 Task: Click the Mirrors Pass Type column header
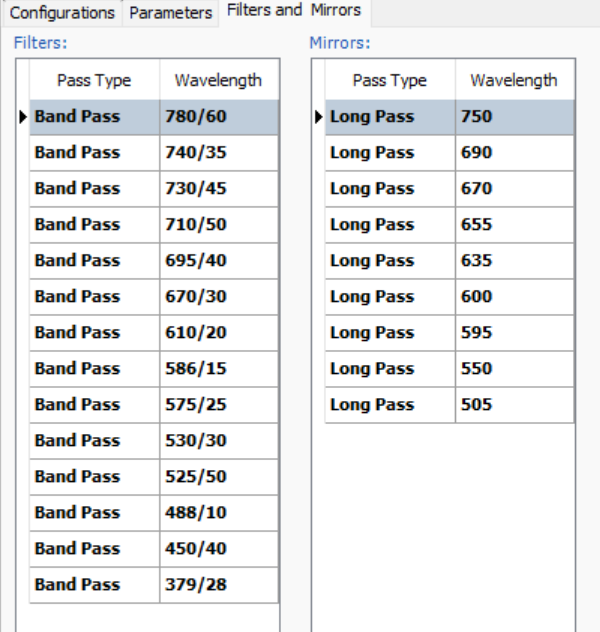(x=390, y=81)
